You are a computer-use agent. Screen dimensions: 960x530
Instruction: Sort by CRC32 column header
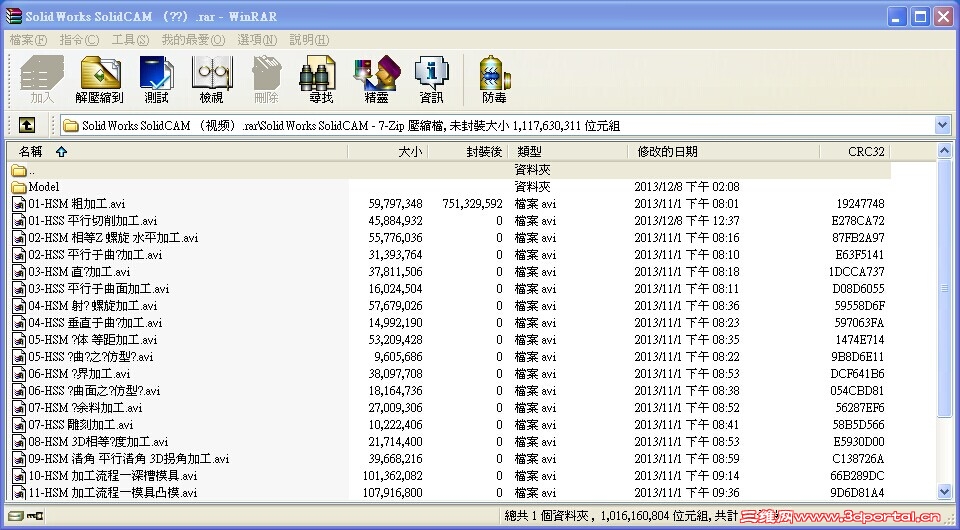pyautogui.click(x=855, y=152)
